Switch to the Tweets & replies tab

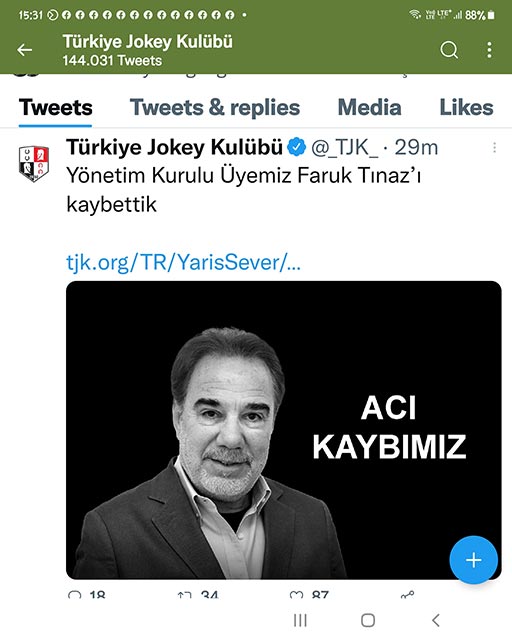click(x=215, y=108)
